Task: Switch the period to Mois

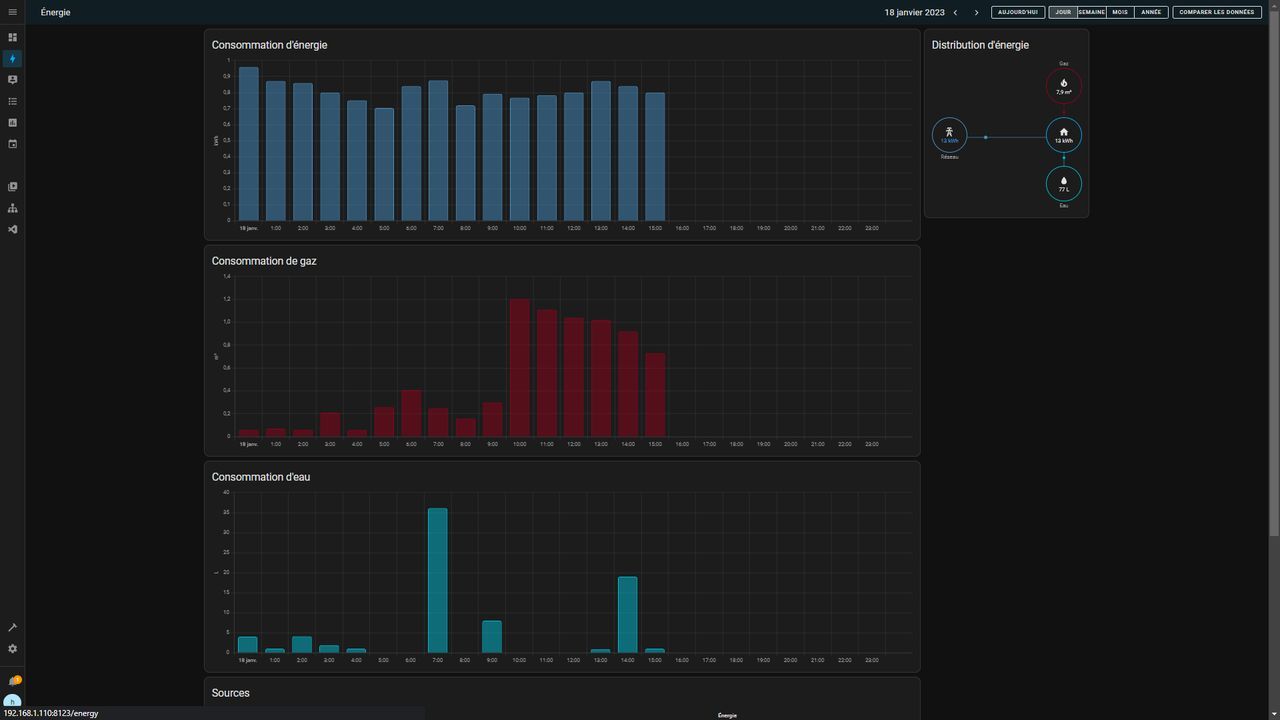Action: click(1120, 13)
